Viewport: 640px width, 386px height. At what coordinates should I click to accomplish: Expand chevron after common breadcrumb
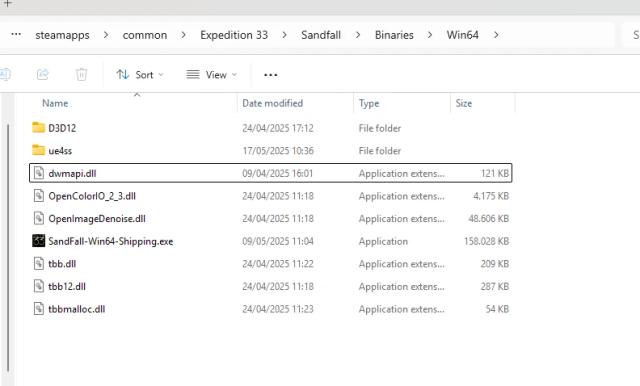[184, 35]
